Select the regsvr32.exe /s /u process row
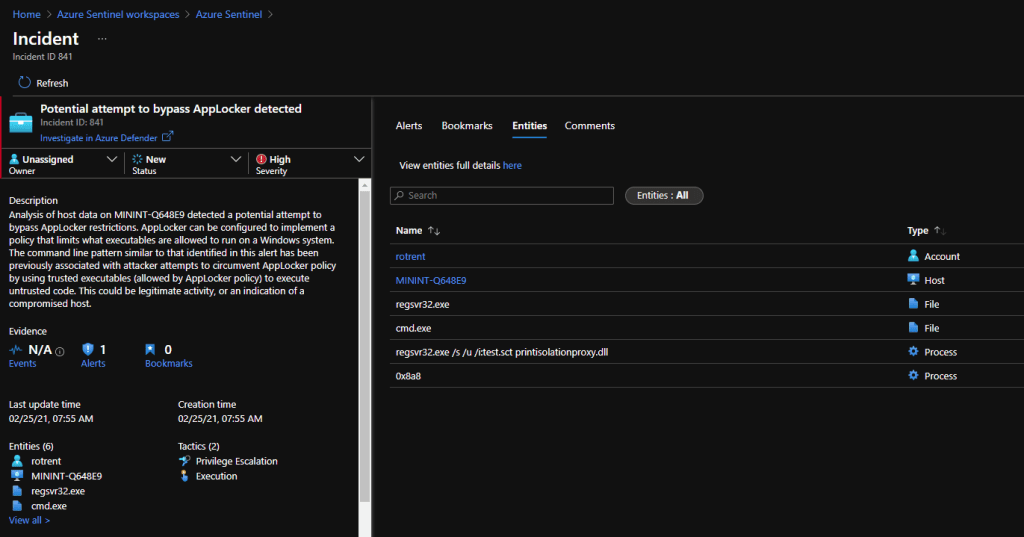This screenshot has width=1024, height=537. coord(707,351)
